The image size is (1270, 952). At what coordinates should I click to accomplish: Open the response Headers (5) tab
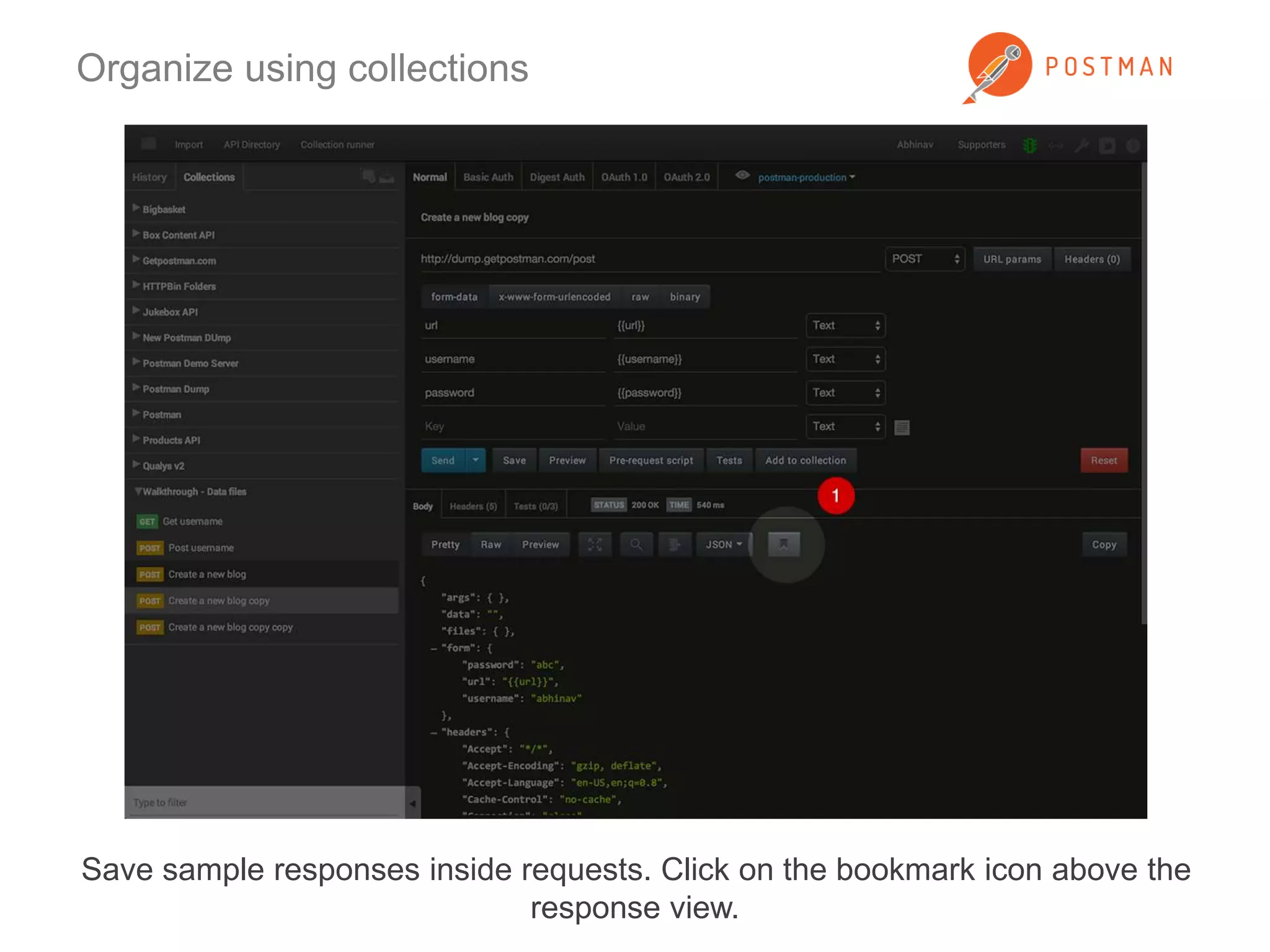(x=473, y=506)
